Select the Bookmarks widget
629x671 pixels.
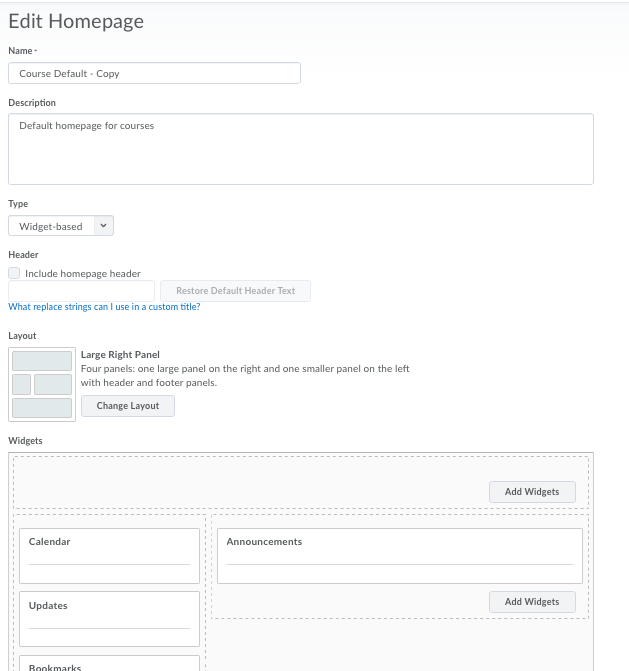point(109,664)
